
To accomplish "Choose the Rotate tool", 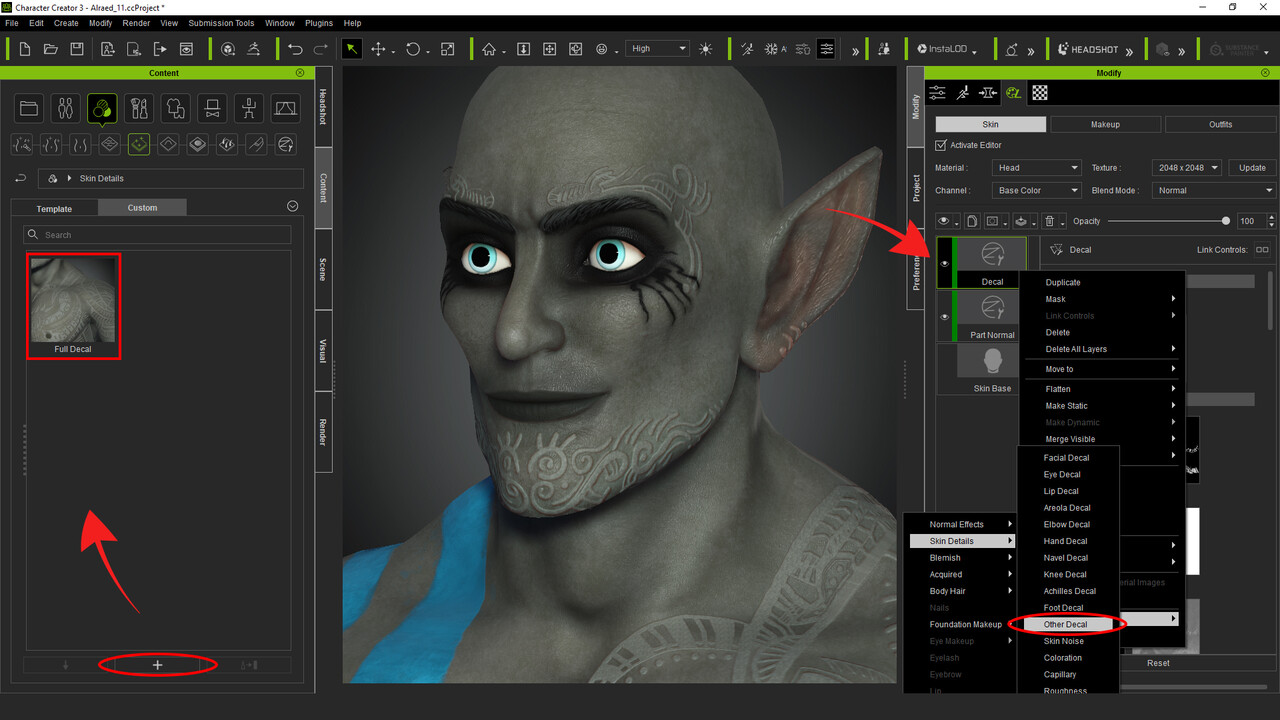I will (x=413, y=49).
